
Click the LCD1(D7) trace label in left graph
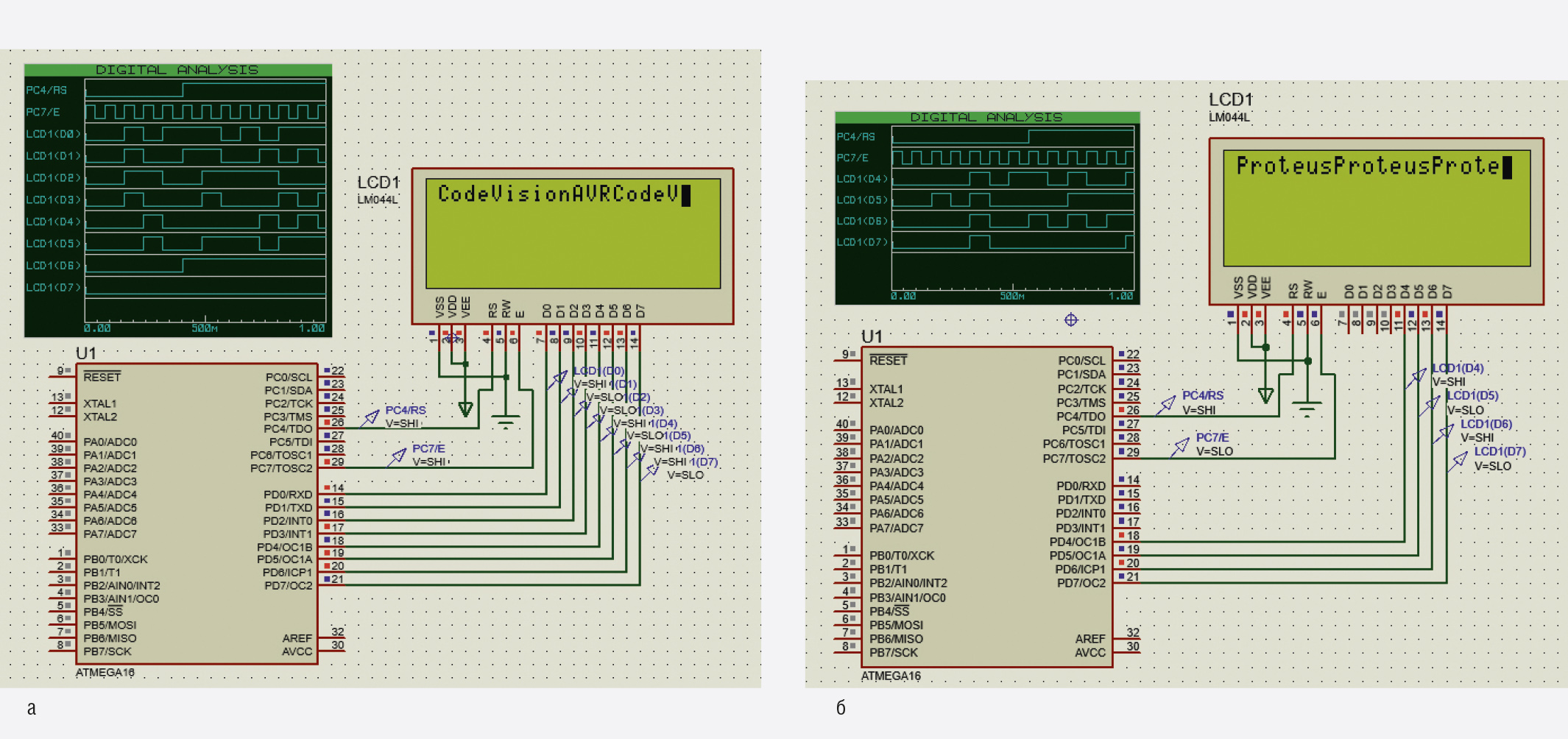[x=53, y=287]
